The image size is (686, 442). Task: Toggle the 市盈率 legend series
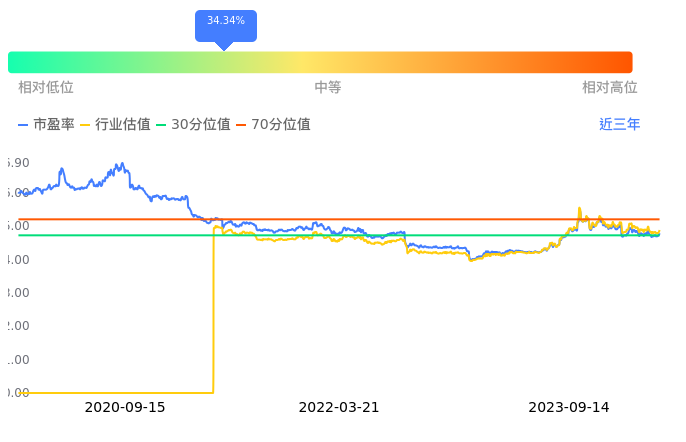coord(46,125)
